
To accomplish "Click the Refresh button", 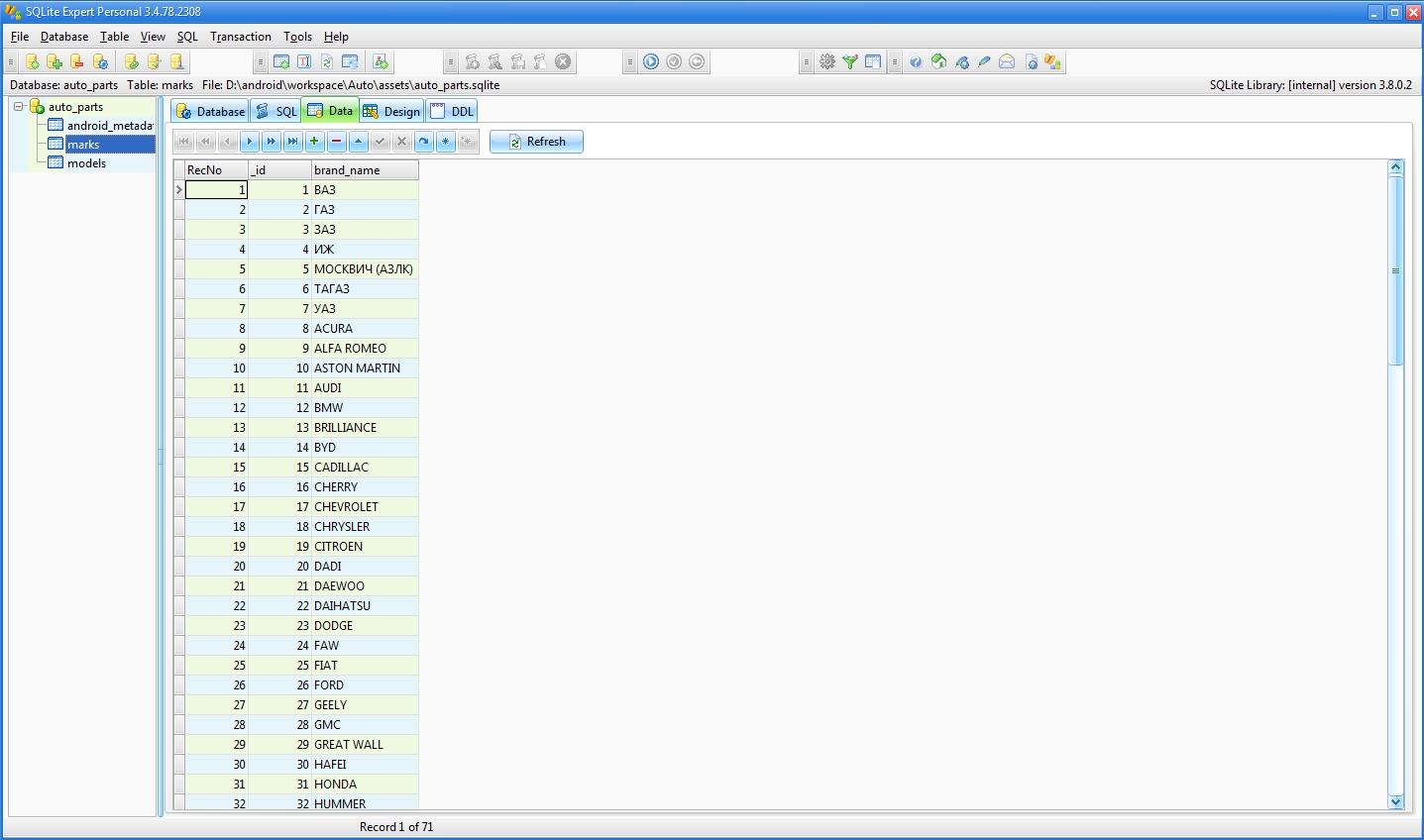I will pyautogui.click(x=536, y=142).
